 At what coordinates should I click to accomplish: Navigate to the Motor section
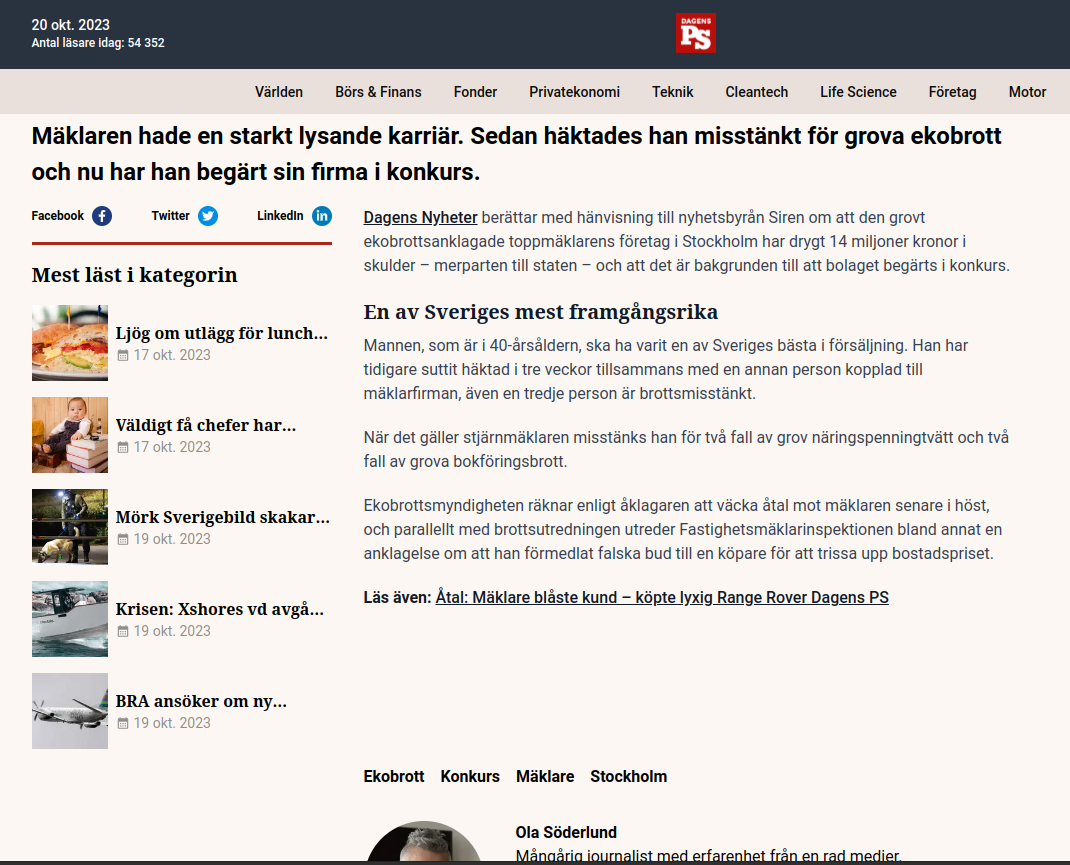[x=1027, y=92]
